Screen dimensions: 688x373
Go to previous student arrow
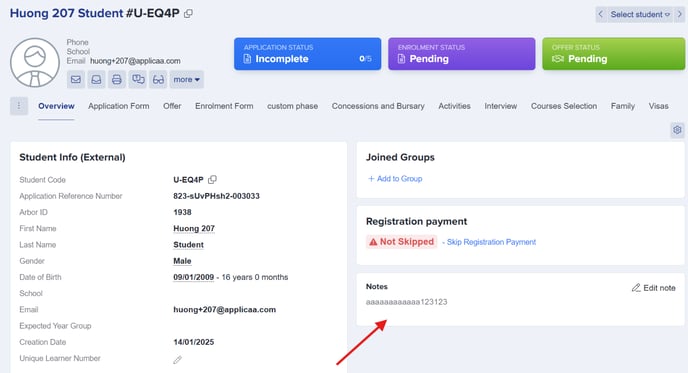(x=601, y=14)
